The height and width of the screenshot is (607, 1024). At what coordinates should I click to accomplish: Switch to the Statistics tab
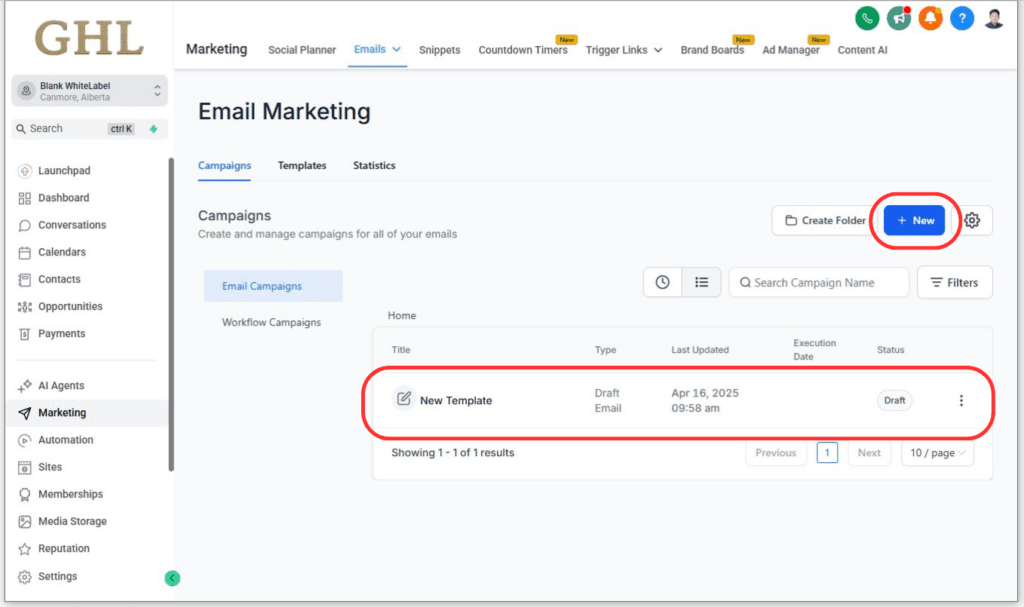coord(374,165)
